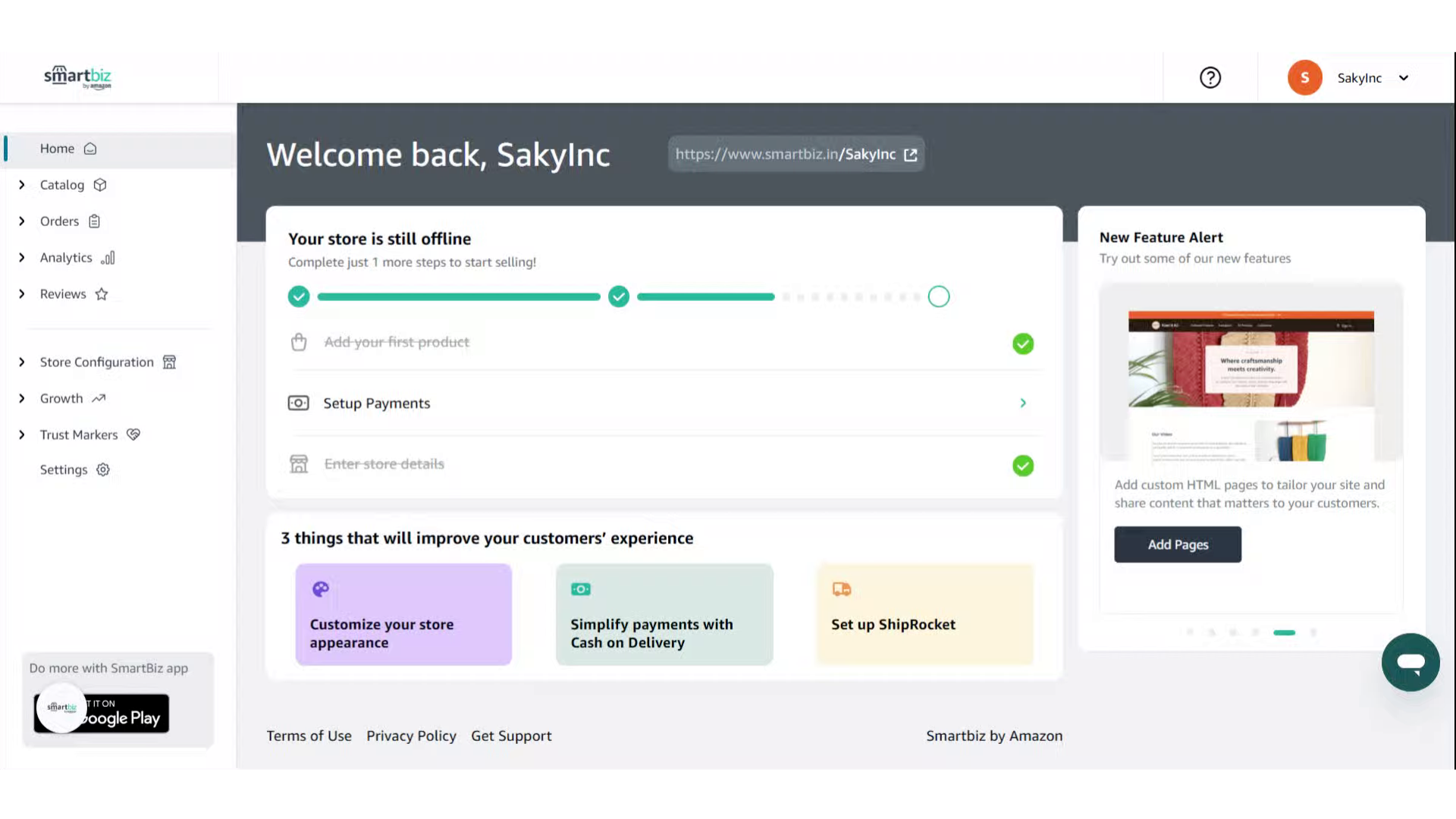Click the purple palette icon
1456x819 pixels.
tap(321, 589)
